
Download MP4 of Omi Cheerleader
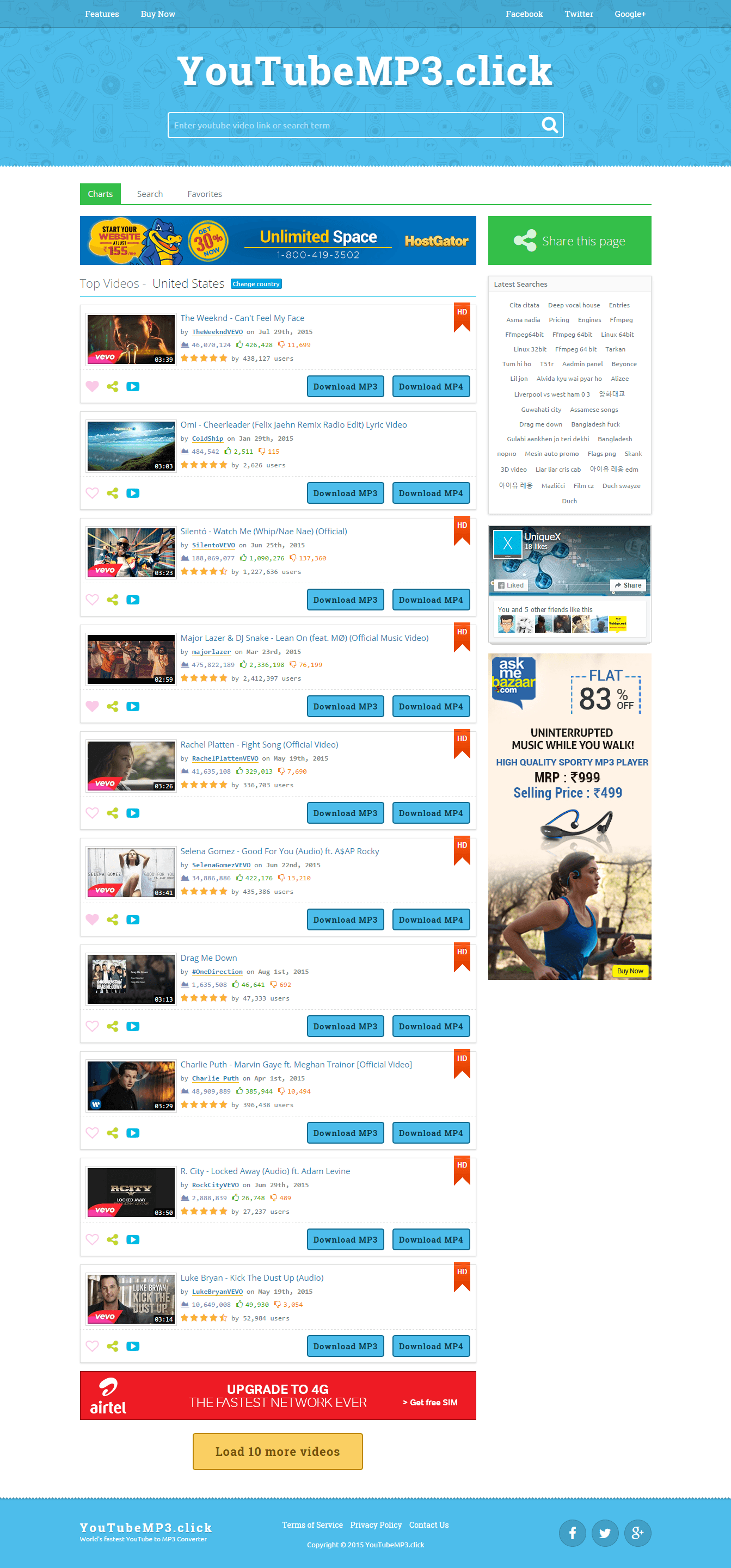(431, 493)
